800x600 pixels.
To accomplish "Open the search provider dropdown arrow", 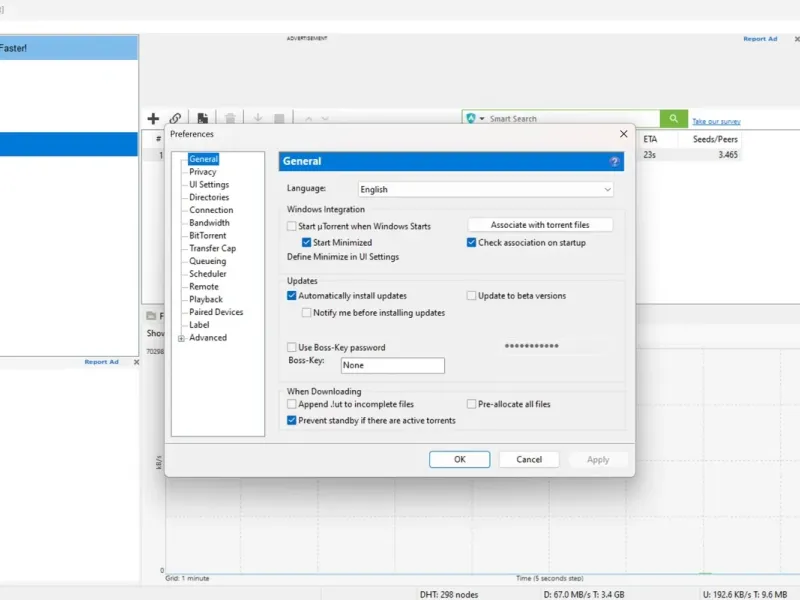I will pyautogui.click(x=482, y=119).
